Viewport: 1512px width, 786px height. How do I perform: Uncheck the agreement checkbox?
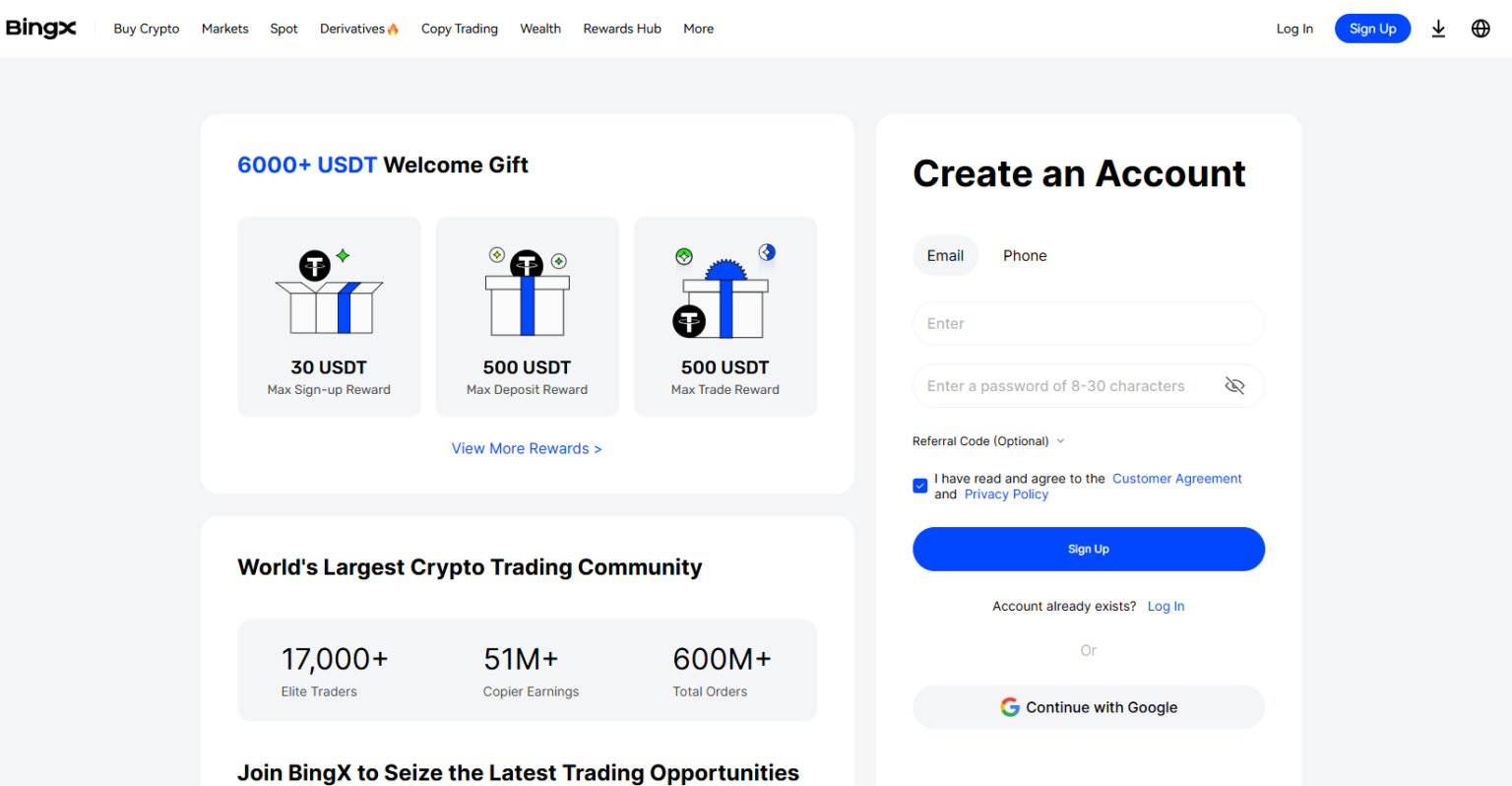coord(920,486)
